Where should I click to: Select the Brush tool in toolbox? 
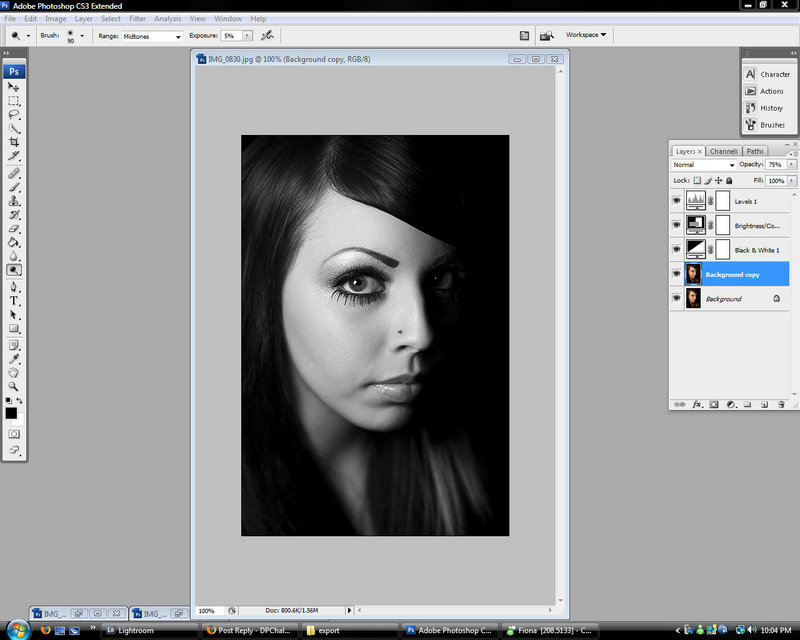click(x=14, y=187)
